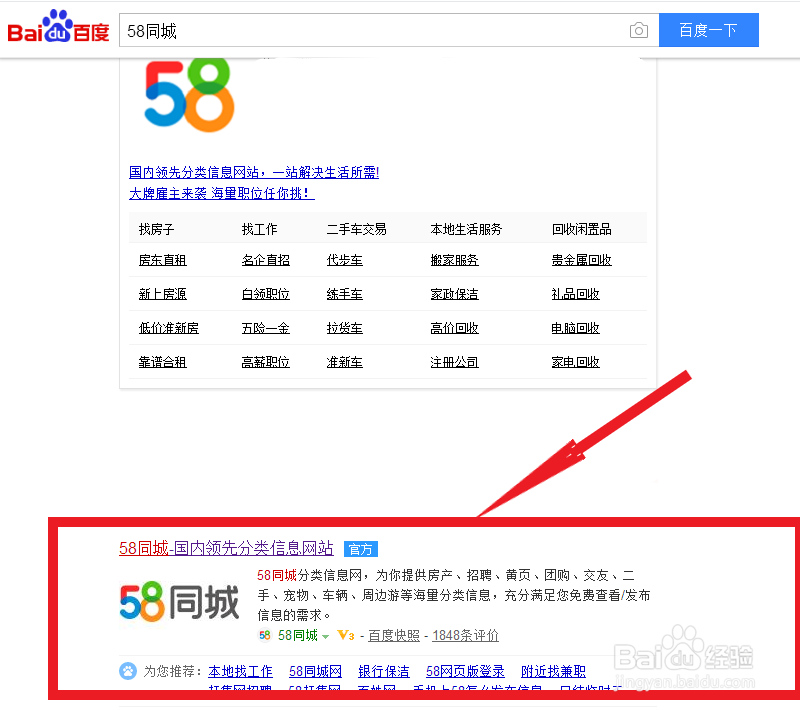Viewport: 800px width, 710px height.
Task: Open the 房东直租 link
Action: pyautogui.click(x=163, y=260)
